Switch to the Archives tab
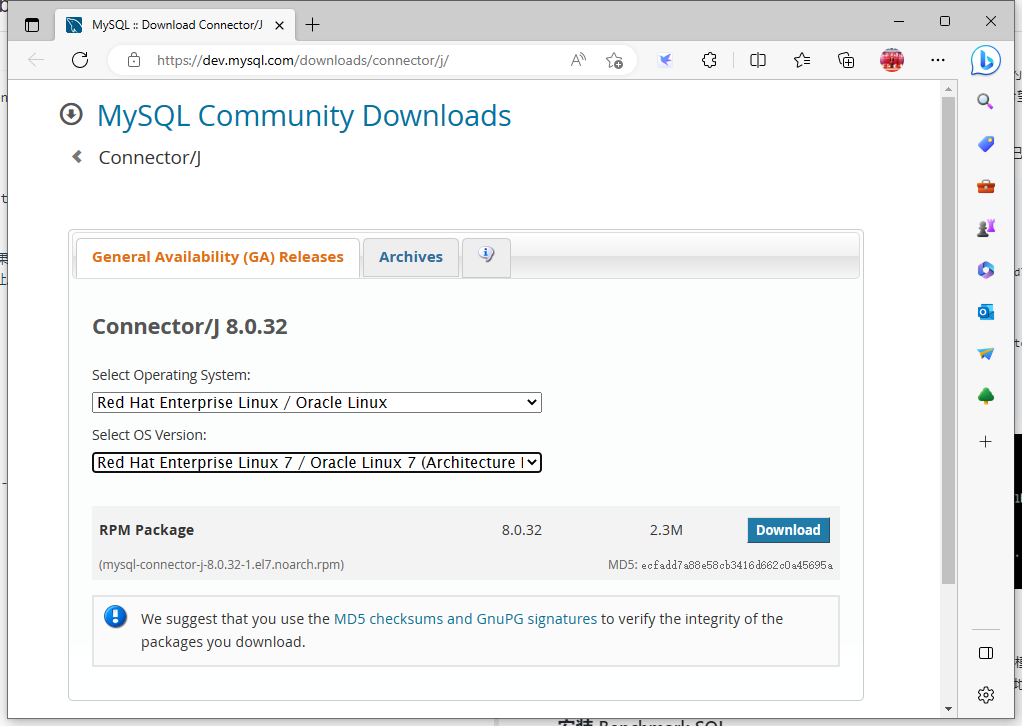 (411, 257)
